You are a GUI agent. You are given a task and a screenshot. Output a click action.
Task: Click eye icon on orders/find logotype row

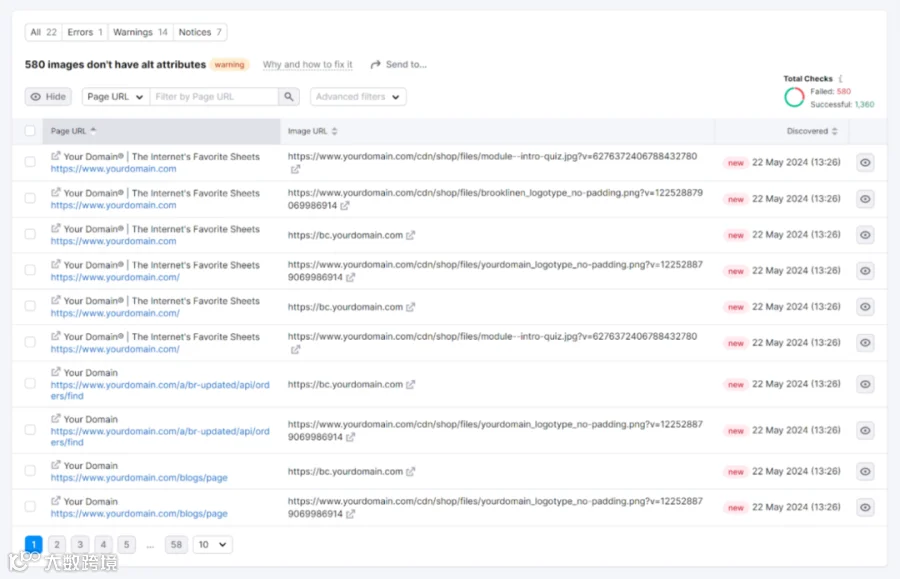[x=865, y=430]
